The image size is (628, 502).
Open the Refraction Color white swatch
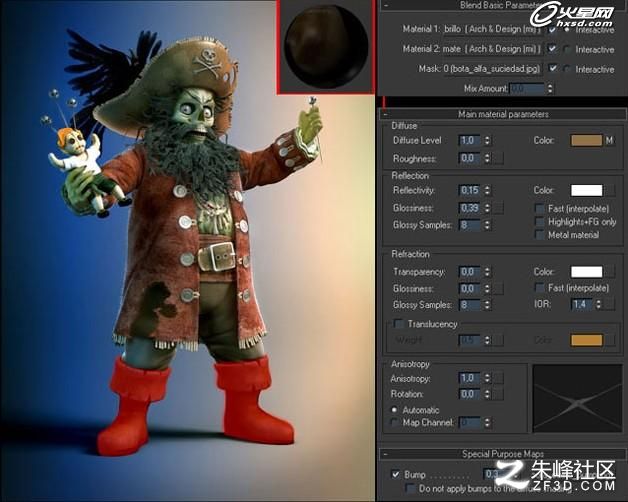(x=586, y=272)
